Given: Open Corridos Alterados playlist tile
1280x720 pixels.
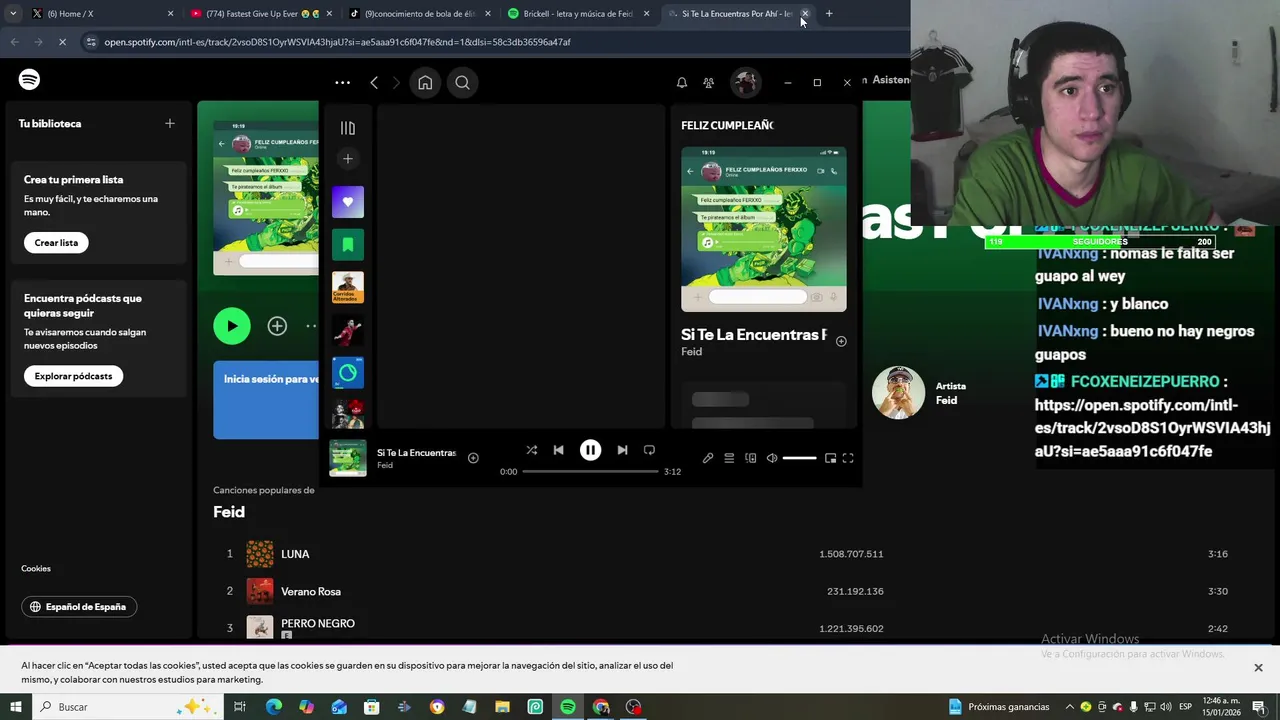Looking at the screenshot, I should coord(348,287).
